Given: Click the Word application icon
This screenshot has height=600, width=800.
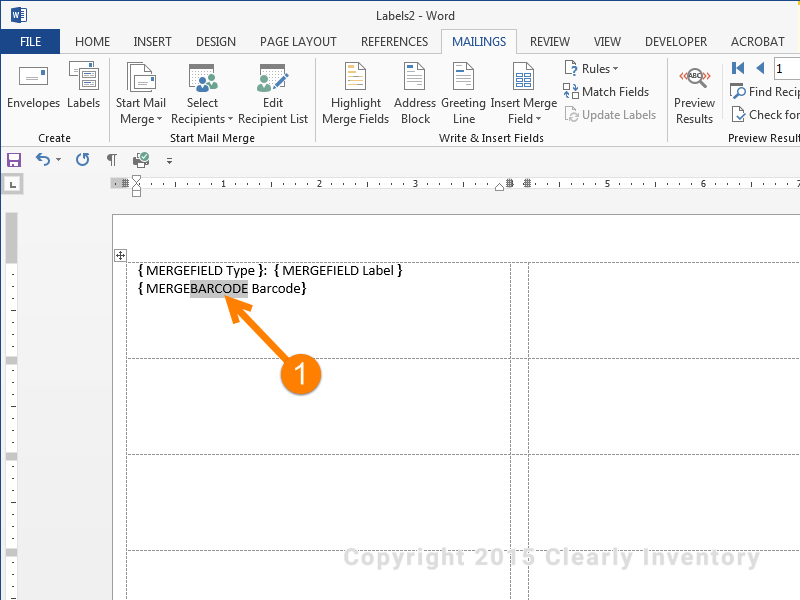Looking at the screenshot, I should tap(19, 15).
